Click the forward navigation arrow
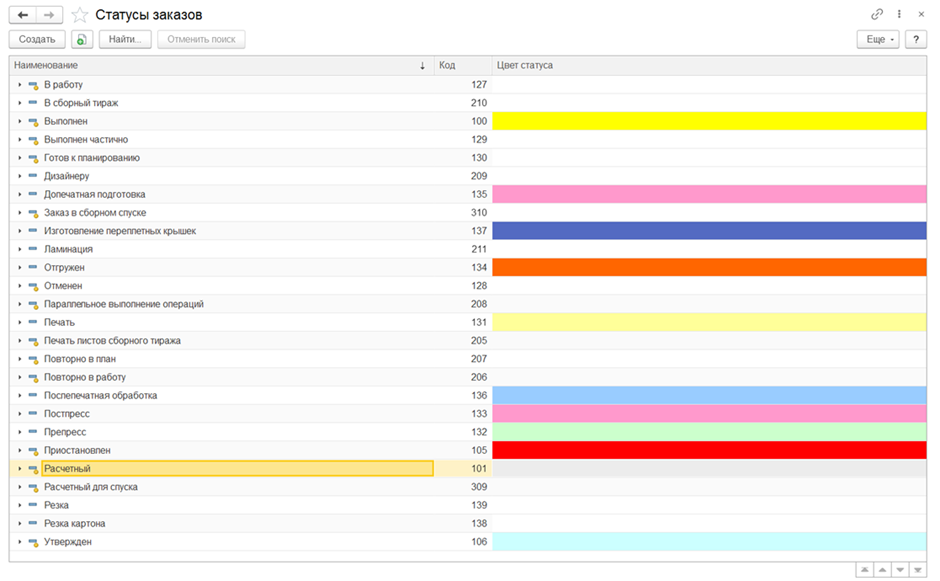The height and width of the screenshot is (581, 940). tap(49, 15)
